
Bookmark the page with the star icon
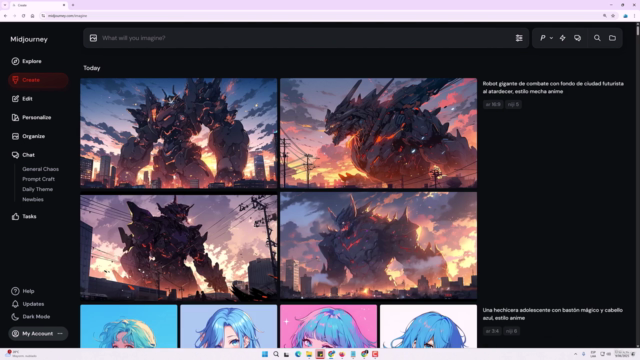pyautogui.click(x=613, y=16)
